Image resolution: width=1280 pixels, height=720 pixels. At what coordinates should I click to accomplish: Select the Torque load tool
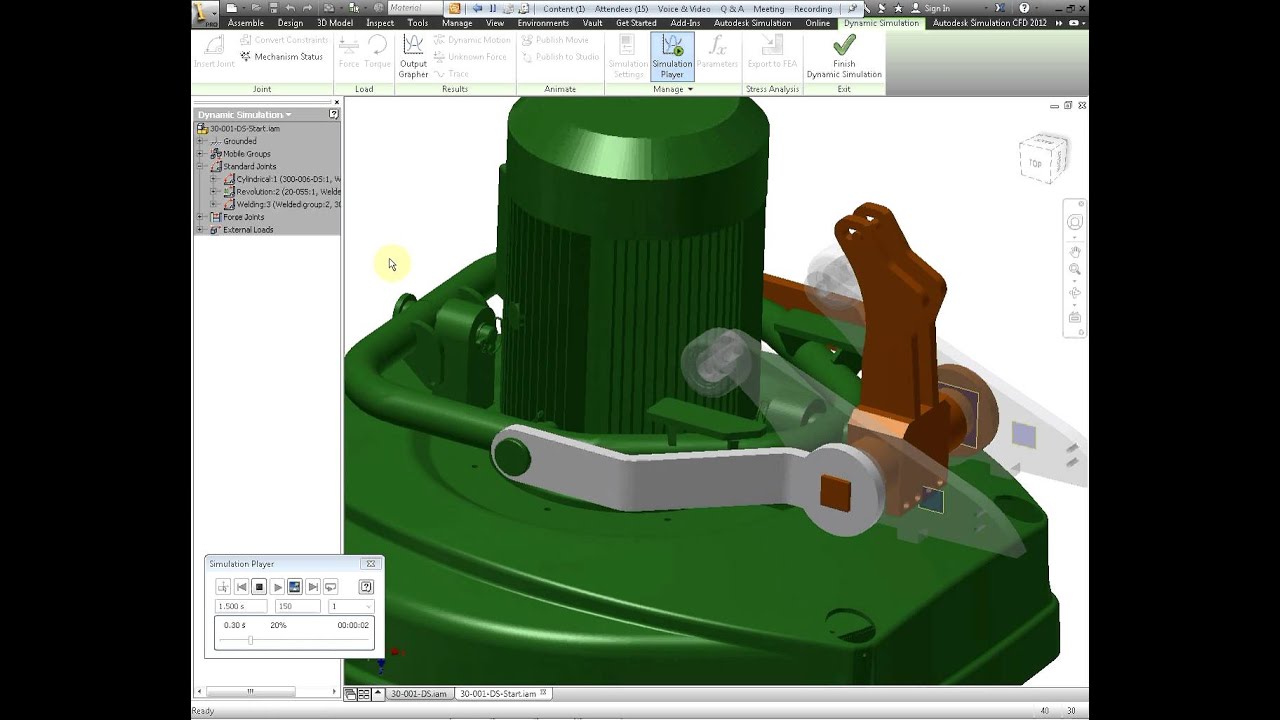pyautogui.click(x=377, y=52)
